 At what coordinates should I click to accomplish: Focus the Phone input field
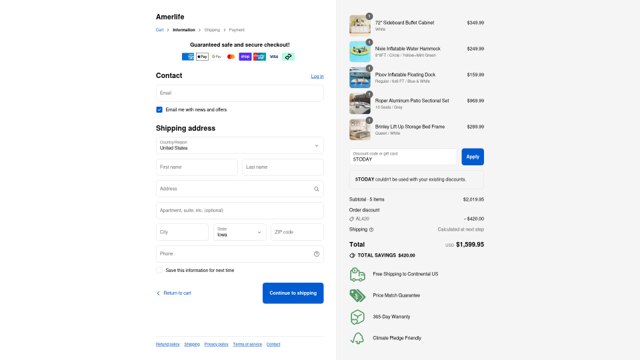[x=240, y=254]
